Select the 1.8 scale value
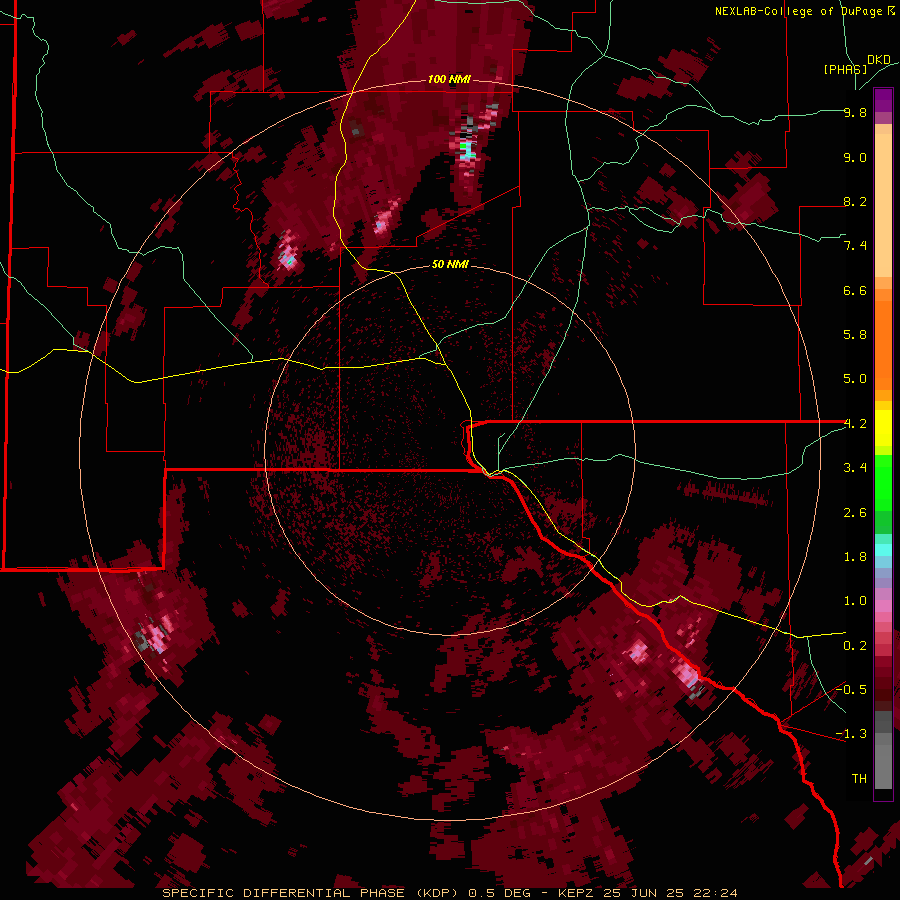Image resolution: width=900 pixels, height=900 pixels. 855,557
